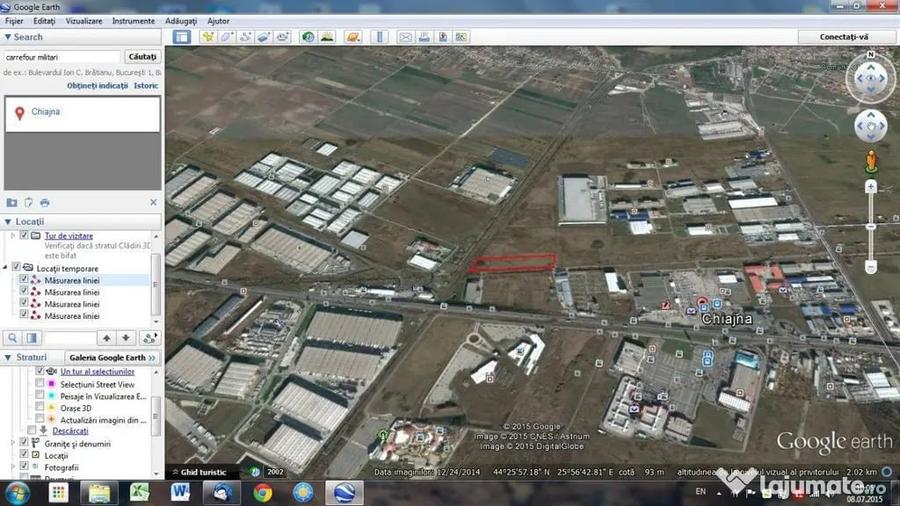
Task: Click the zoom out minus button
Action: 871,267
